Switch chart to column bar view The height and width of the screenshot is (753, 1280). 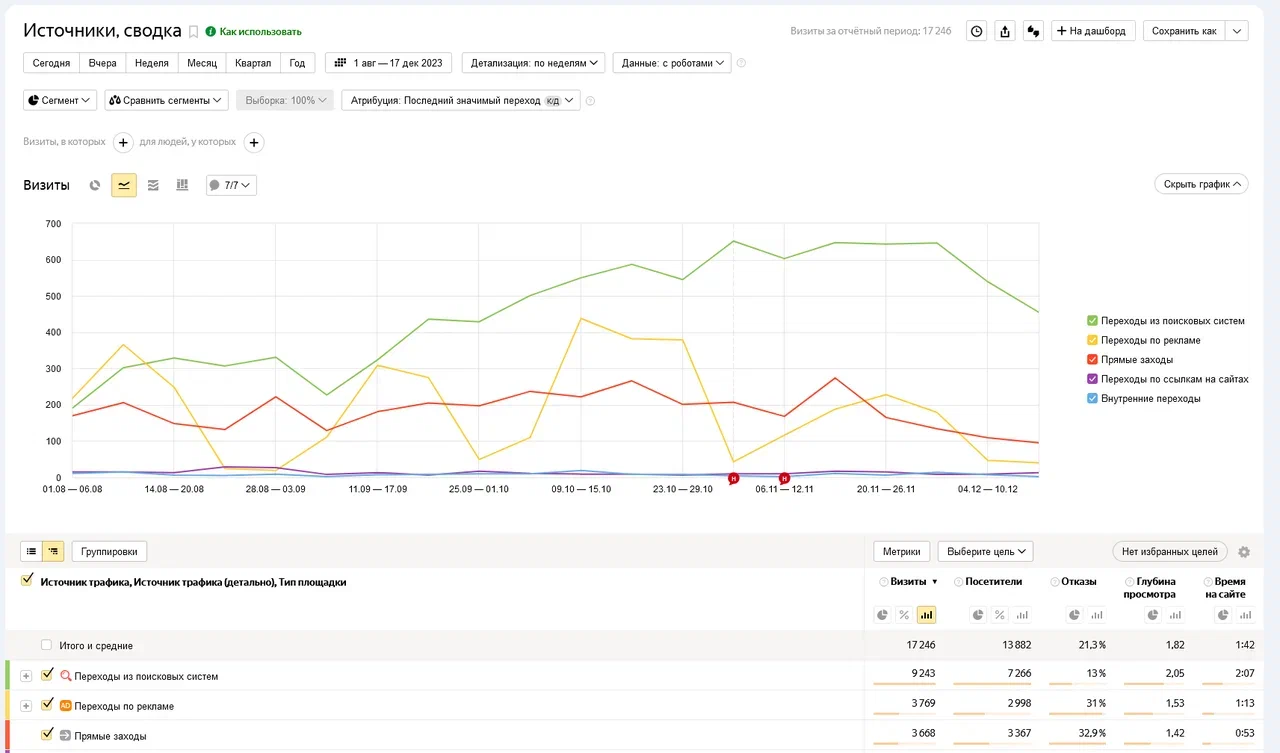[x=182, y=185]
